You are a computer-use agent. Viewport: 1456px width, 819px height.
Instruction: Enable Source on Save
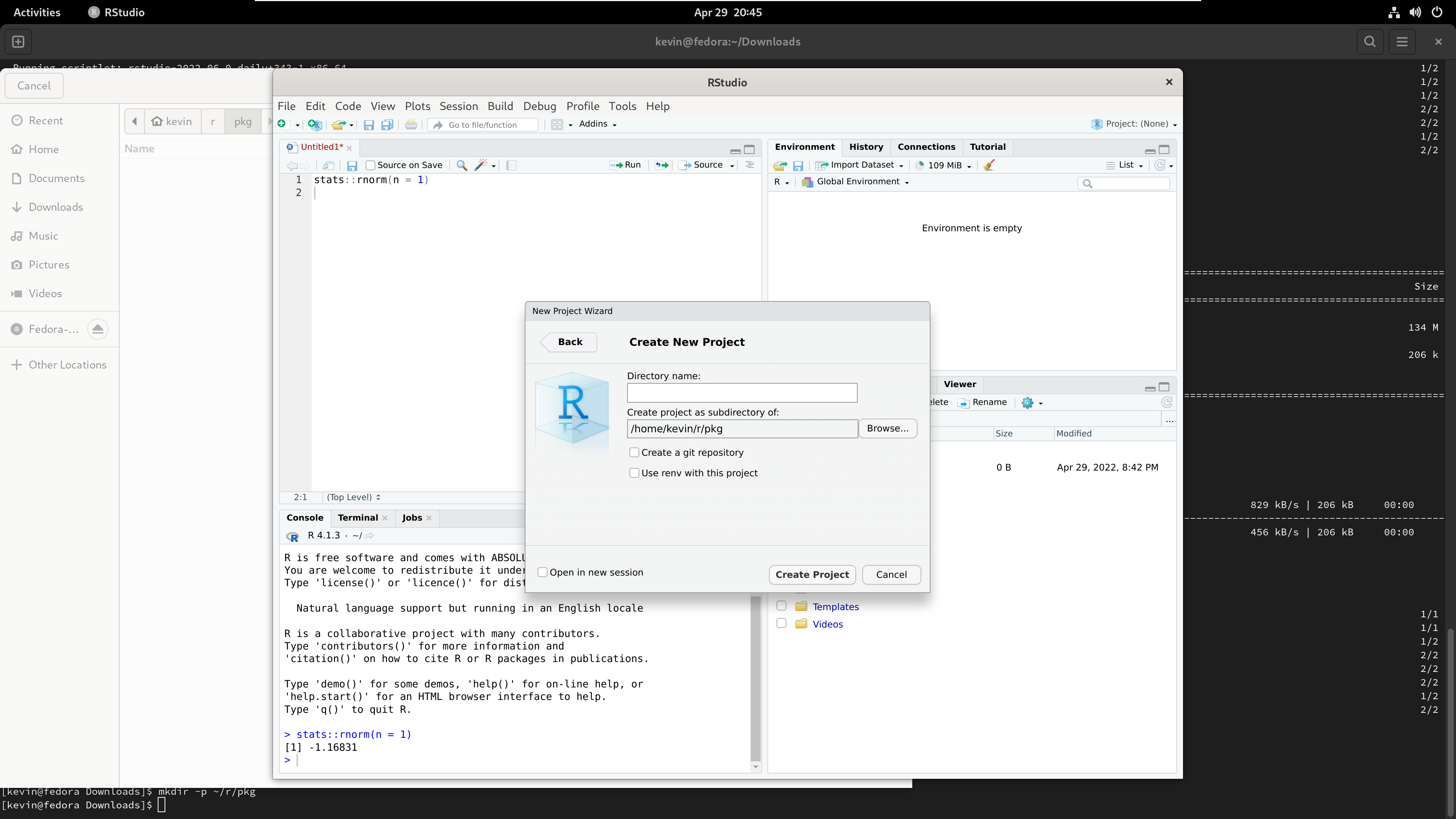point(371,165)
